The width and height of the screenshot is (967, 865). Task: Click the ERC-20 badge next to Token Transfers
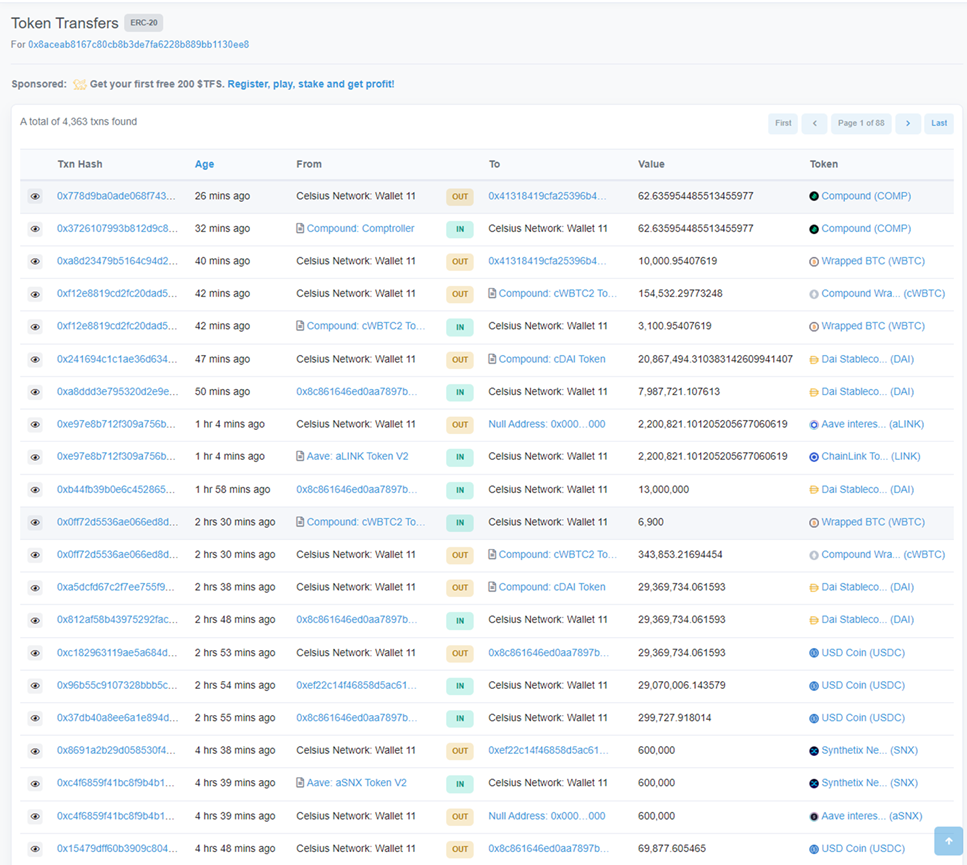[144, 23]
